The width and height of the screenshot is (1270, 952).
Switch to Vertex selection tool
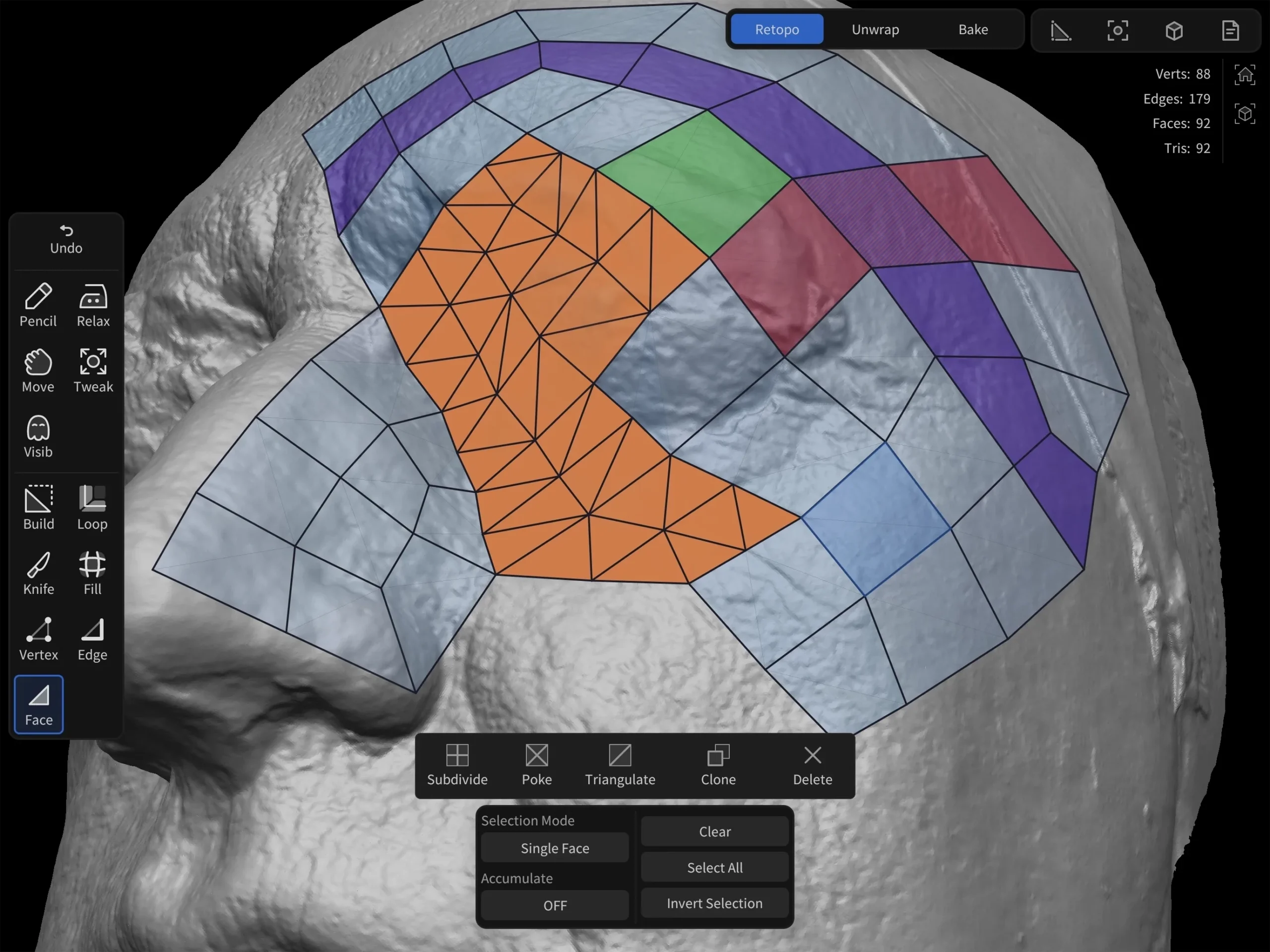(x=38, y=638)
